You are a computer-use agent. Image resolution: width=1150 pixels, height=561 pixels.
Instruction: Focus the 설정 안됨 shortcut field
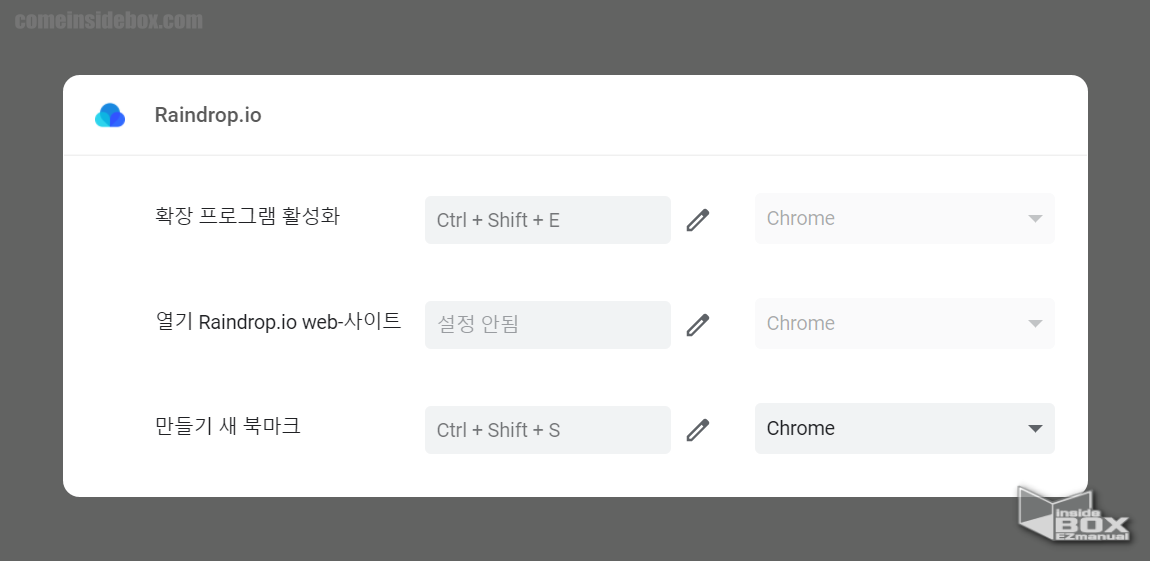[x=547, y=325]
